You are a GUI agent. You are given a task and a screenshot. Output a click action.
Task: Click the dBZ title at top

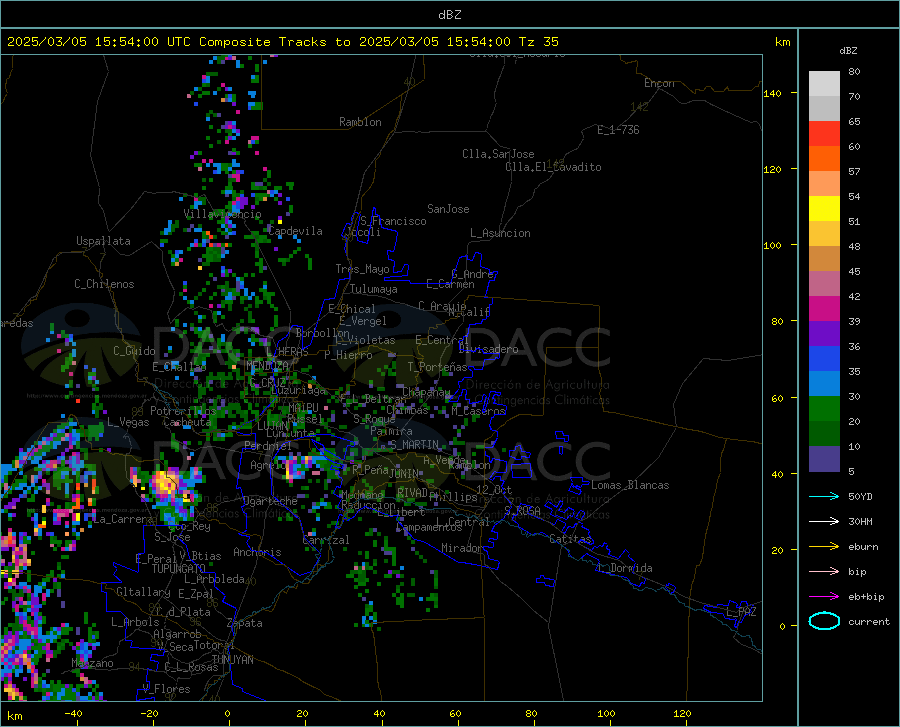point(449,15)
